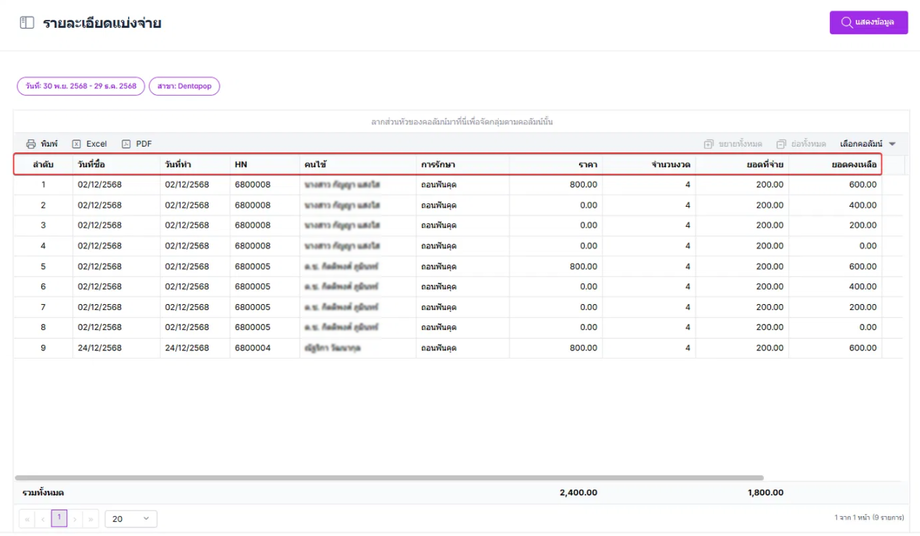The height and width of the screenshot is (536, 920).
Task: Open the page size dropdown showing 20
Action: coord(130,519)
